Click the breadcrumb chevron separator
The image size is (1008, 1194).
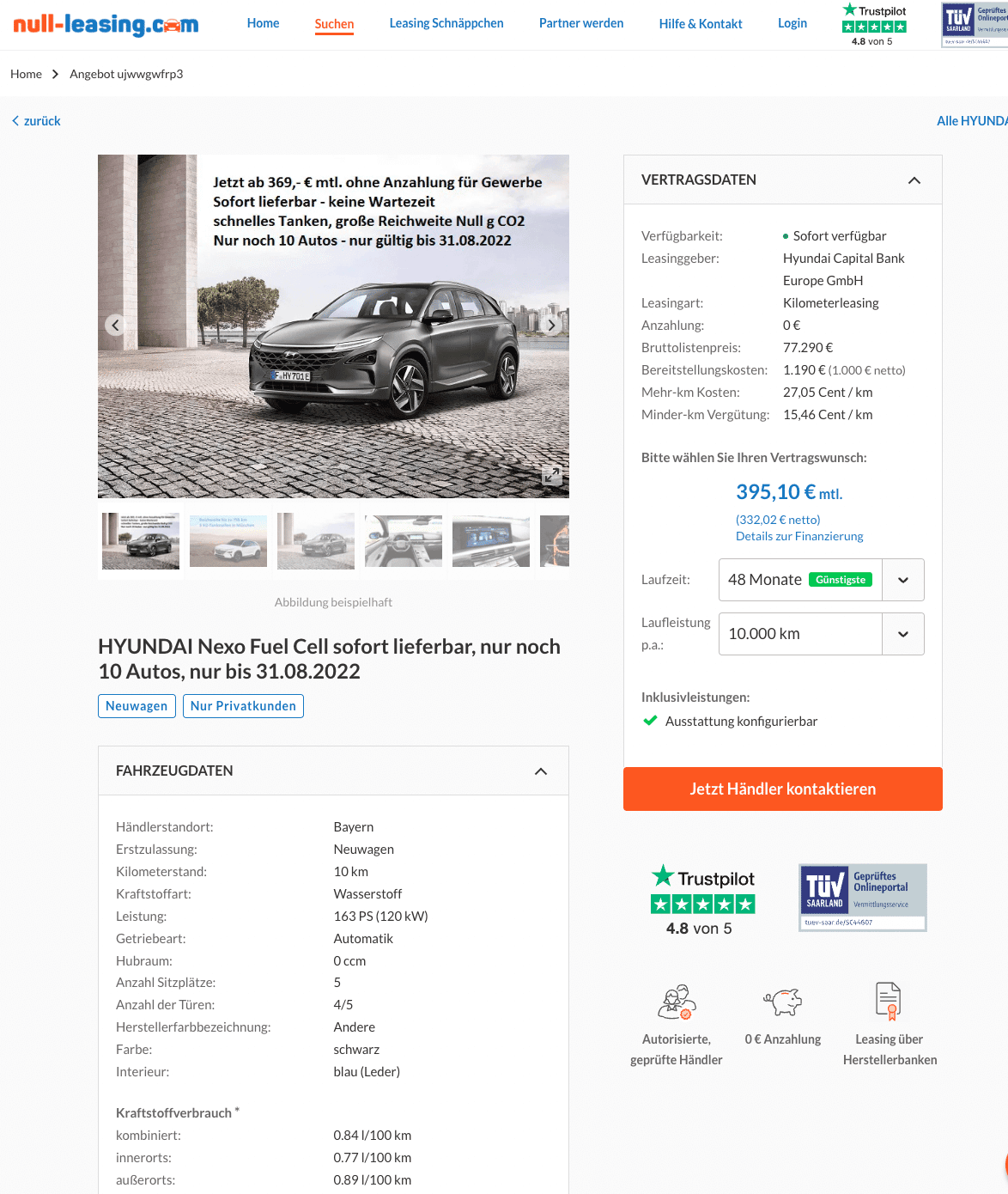click(x=55, y=74)
